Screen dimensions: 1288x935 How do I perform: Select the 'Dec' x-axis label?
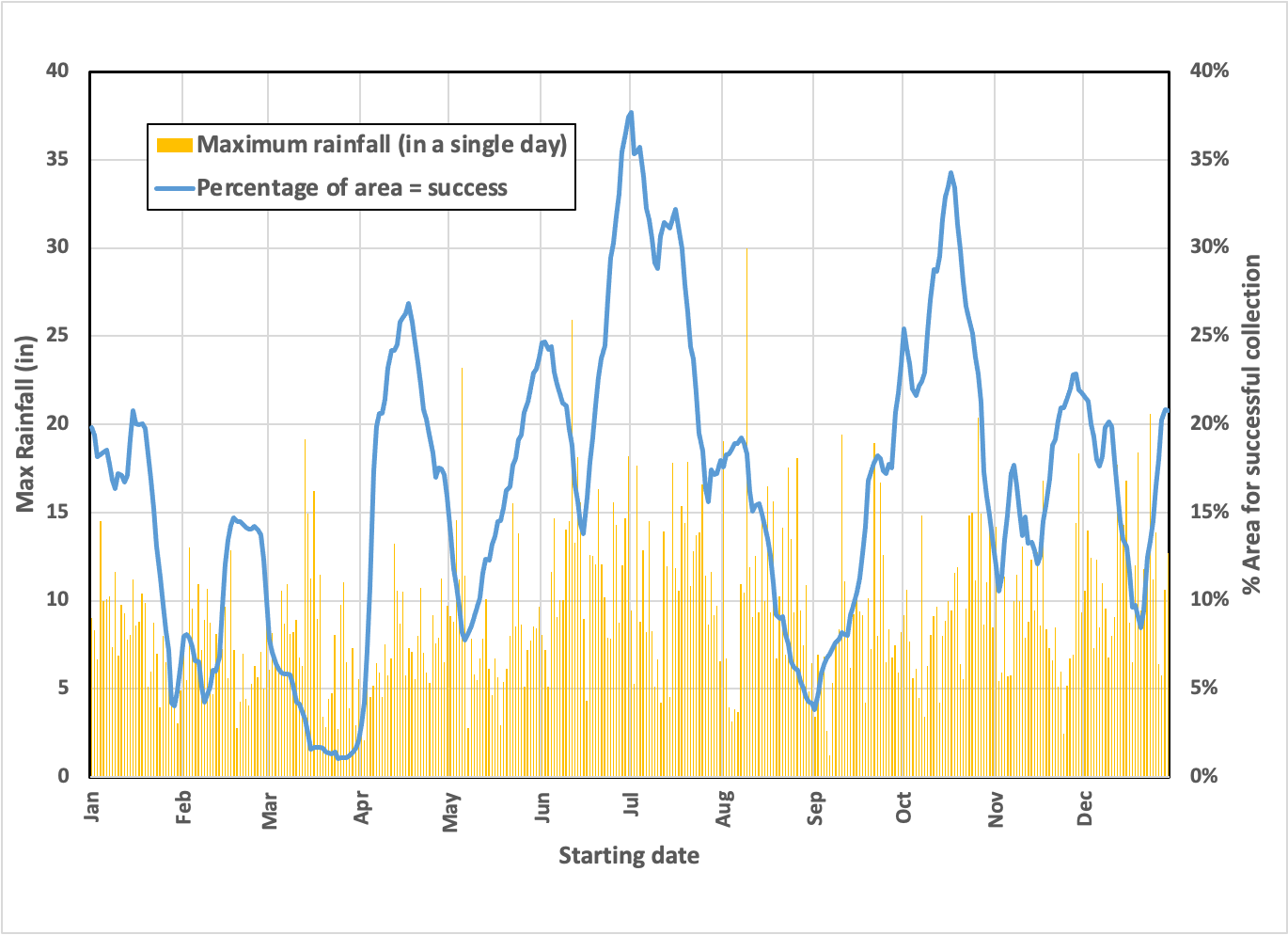click(x=1085, y=808)
